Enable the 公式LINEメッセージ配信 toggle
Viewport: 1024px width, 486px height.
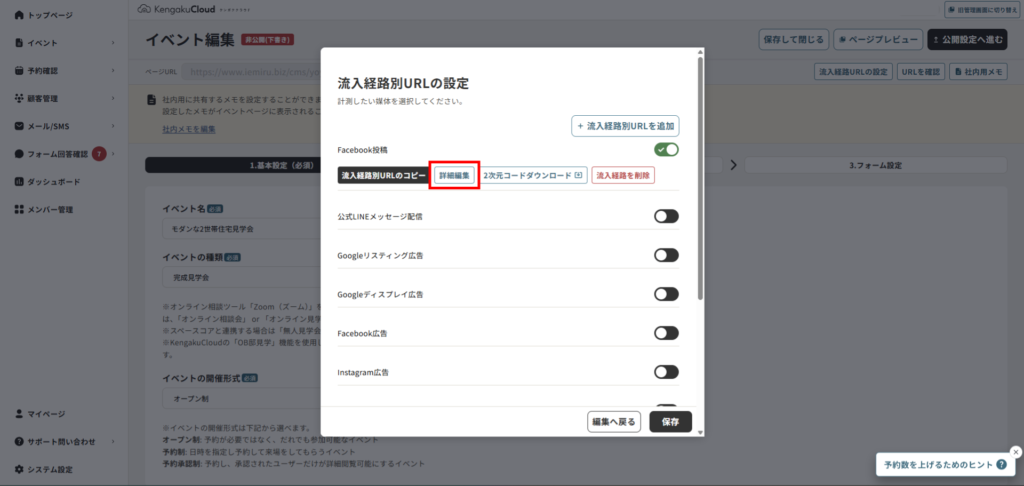(666, 216)
